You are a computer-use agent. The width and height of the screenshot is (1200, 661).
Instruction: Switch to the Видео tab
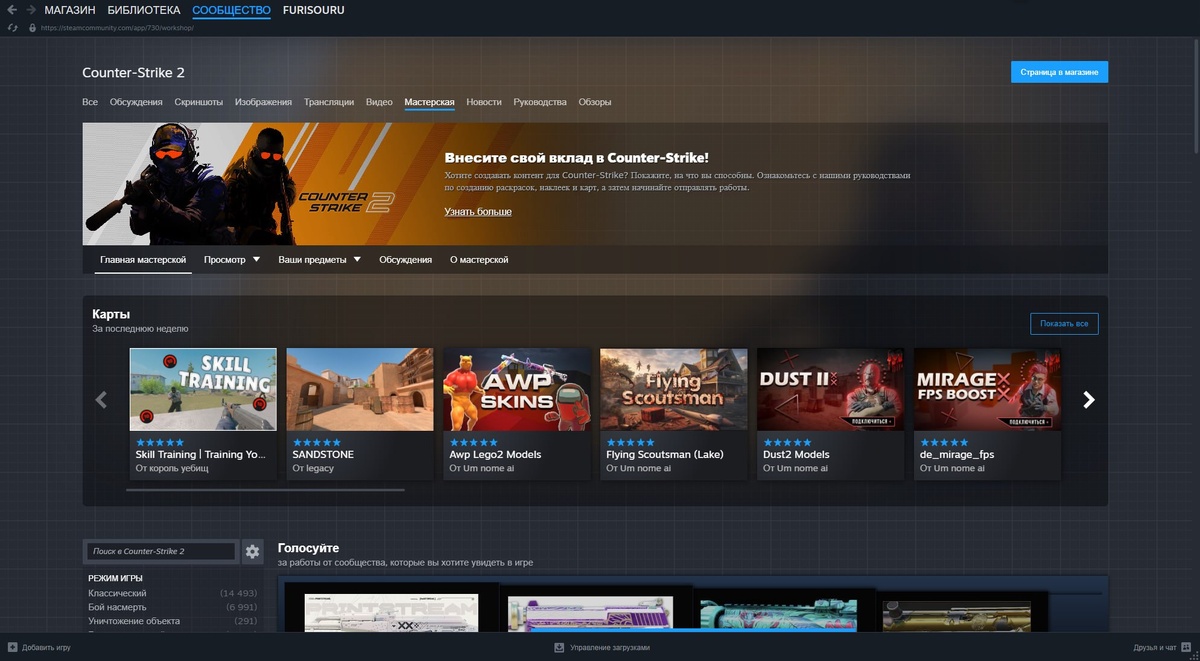point(379,102)
